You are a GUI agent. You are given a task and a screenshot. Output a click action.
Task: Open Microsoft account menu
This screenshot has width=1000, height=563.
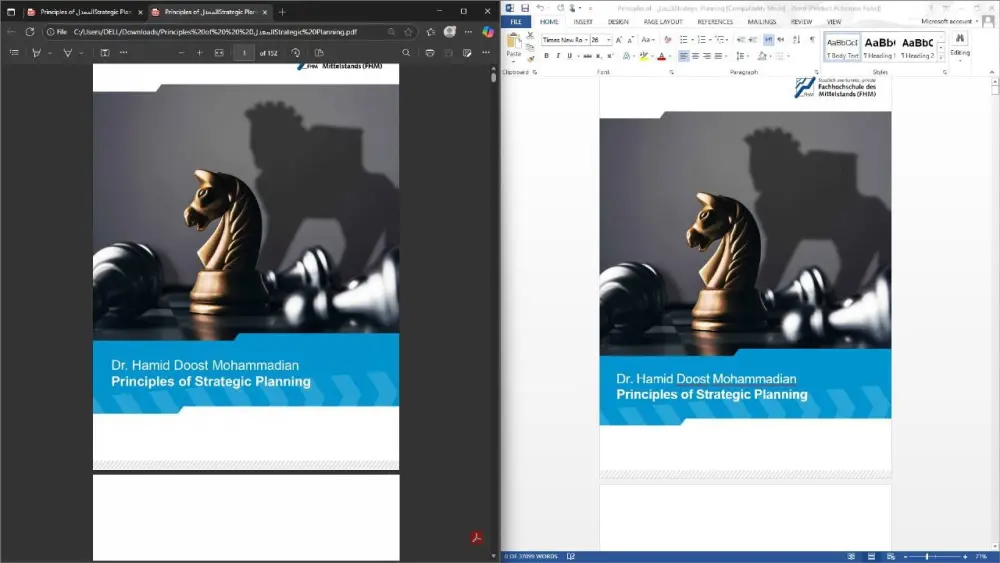(949, 21)
